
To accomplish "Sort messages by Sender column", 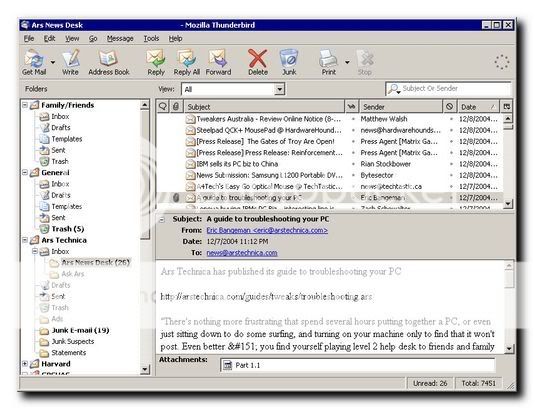I will coord(401,106).
